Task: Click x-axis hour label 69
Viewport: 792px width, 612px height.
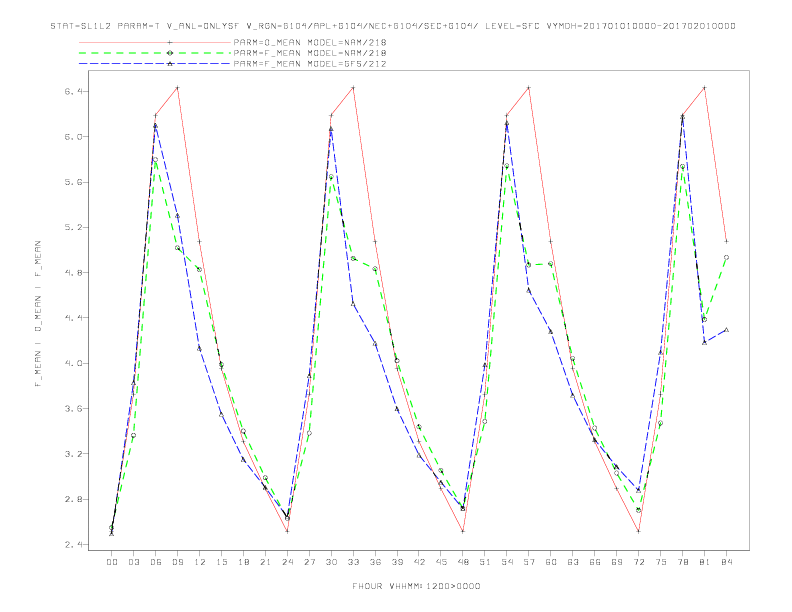Action: click(617, 562)
